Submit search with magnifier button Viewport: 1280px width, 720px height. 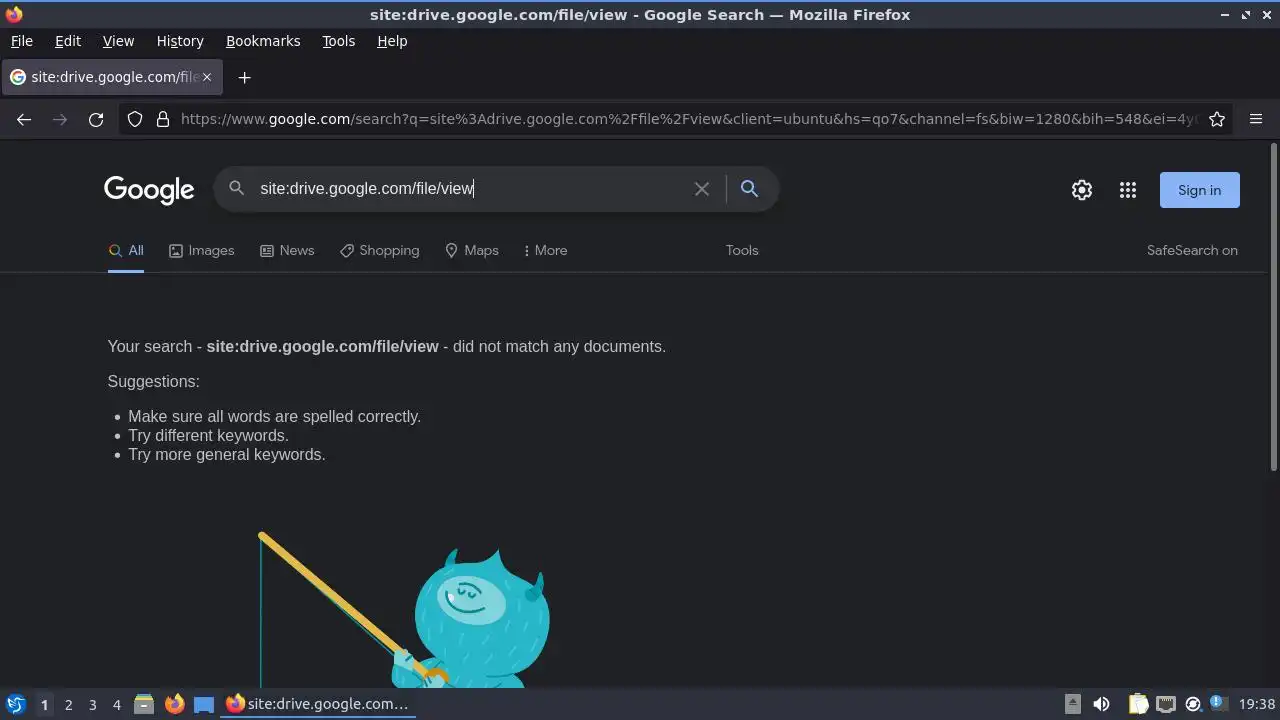click(749, 188)
